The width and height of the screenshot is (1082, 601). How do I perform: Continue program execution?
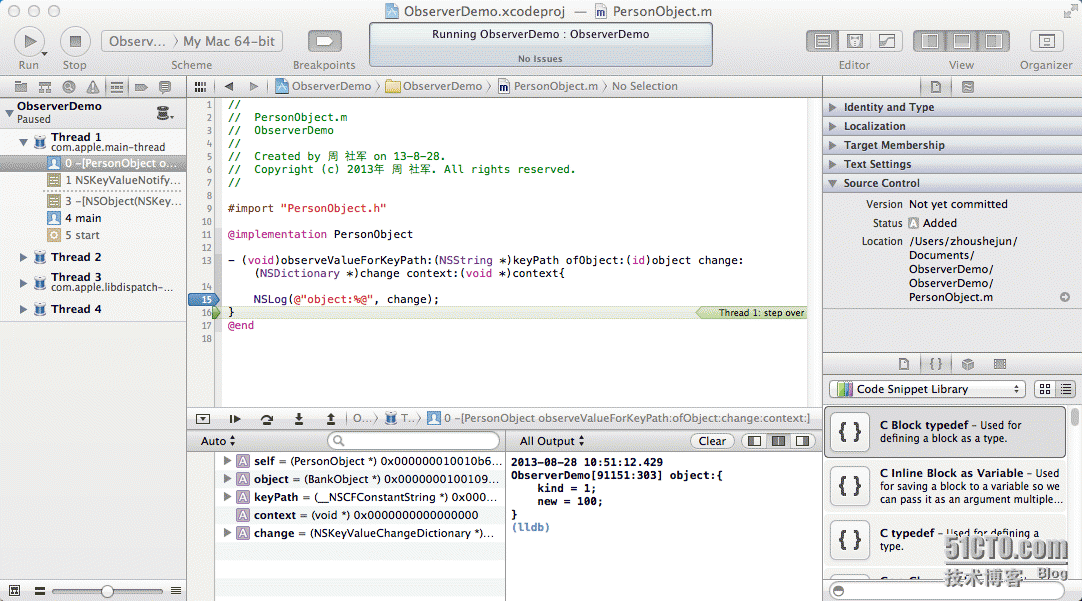point(235,419)
